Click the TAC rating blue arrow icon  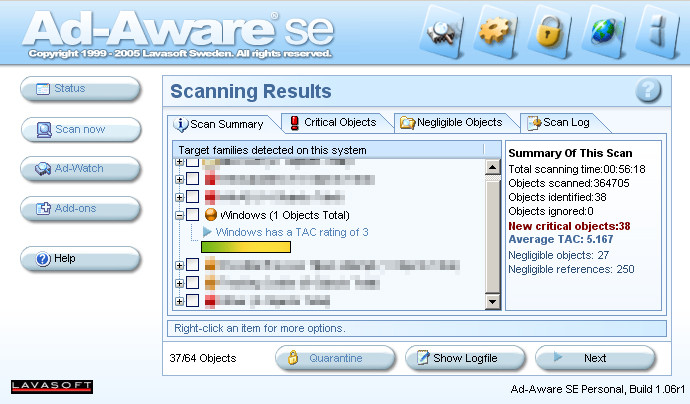[207, 231]
